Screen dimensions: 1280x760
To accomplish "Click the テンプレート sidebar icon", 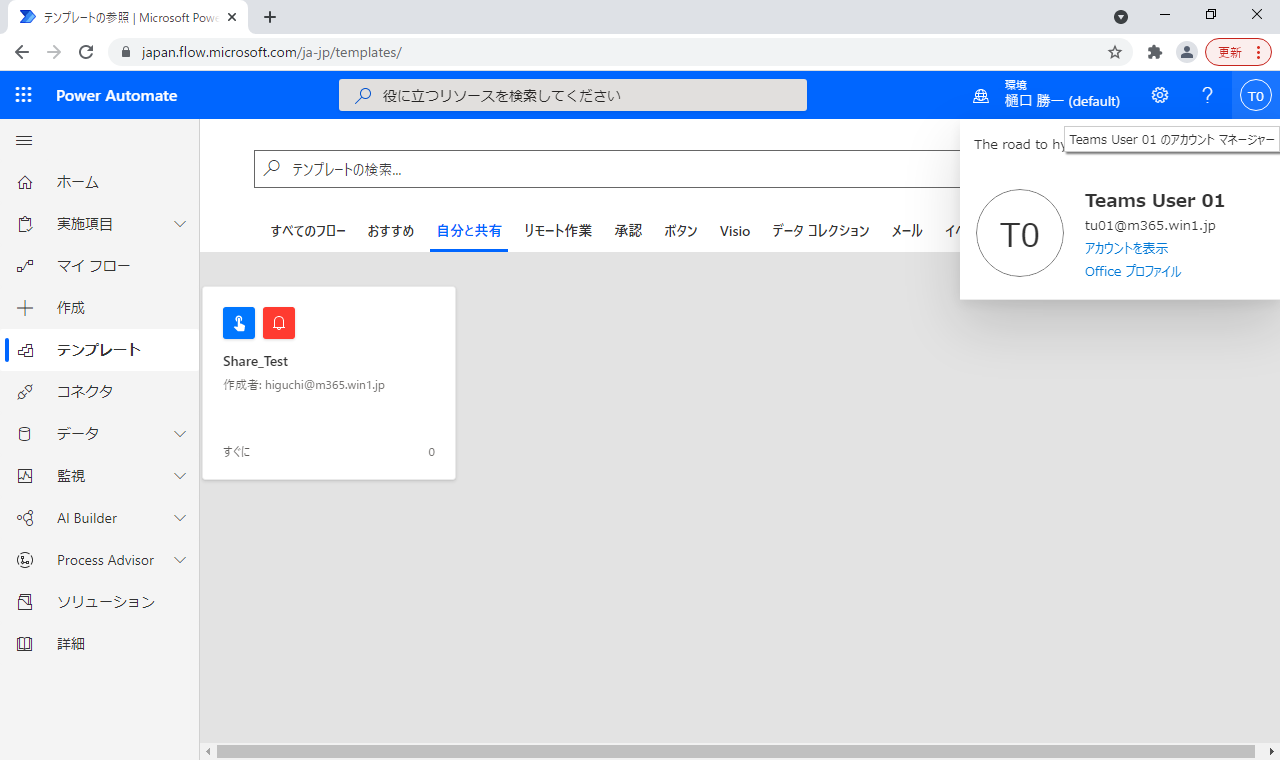I will [25, 350].
